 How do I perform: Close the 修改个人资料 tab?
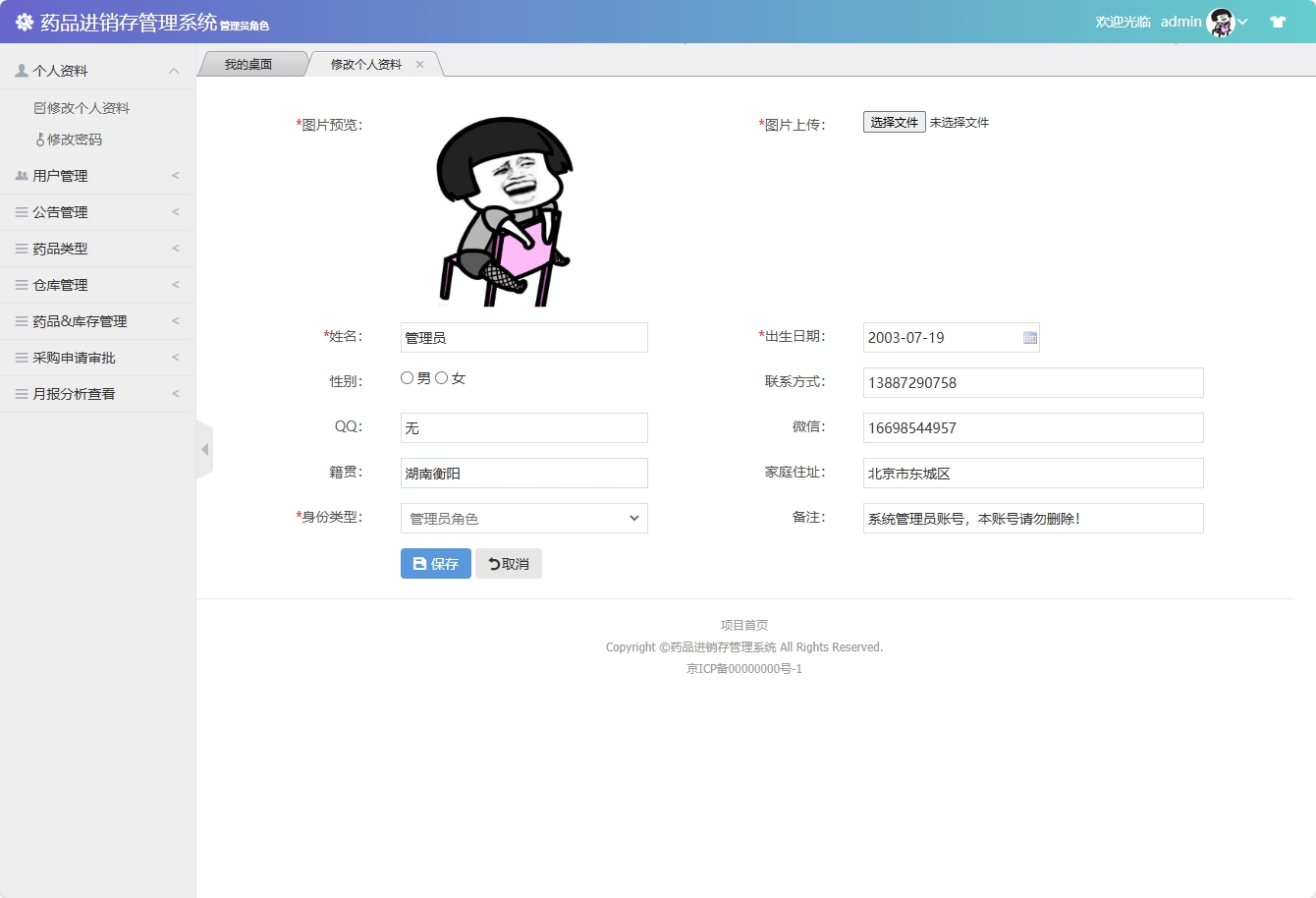[x=420, y=63]
